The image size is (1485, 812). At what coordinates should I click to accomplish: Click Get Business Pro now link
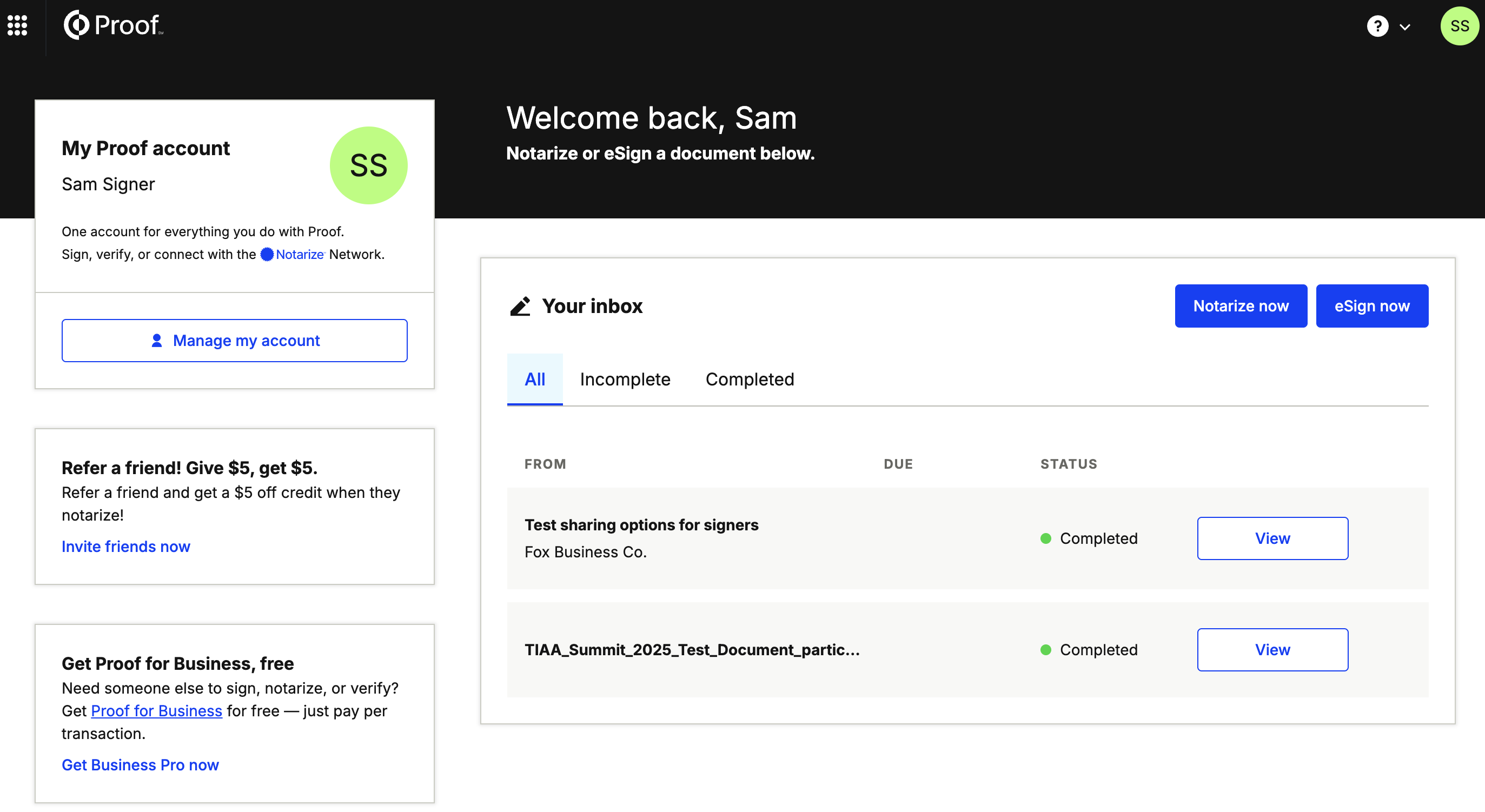[140, 765]
